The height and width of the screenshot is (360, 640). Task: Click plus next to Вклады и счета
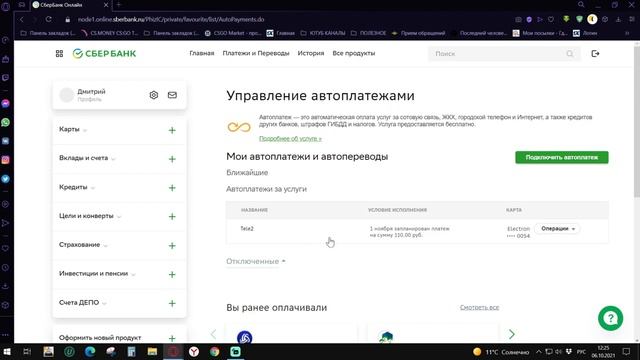tap(172, 159)
